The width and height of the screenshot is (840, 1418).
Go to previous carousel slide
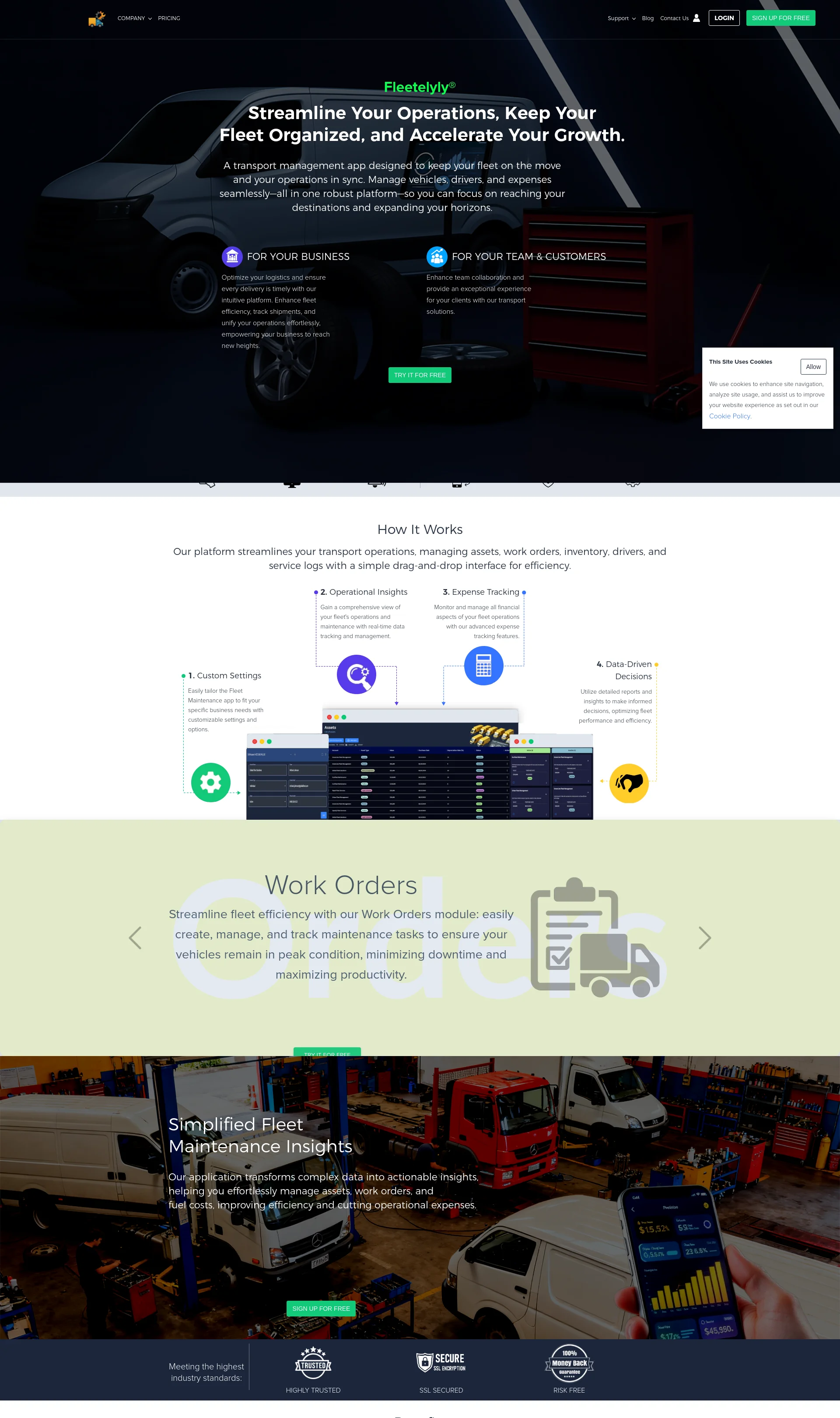pos(135,938)
